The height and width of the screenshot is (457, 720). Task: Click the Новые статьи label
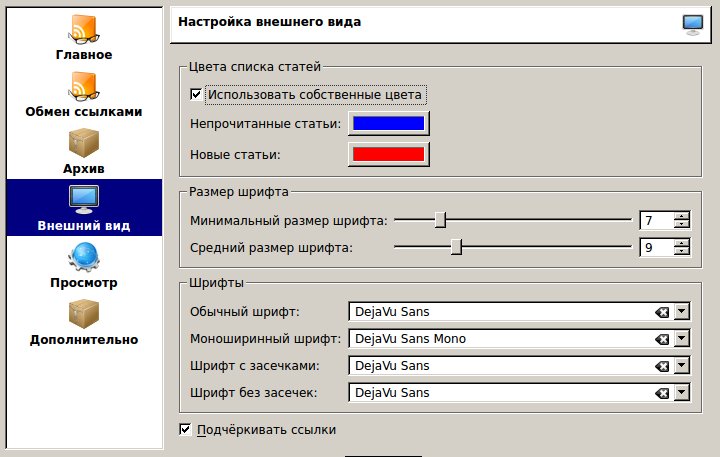point(235,154)
